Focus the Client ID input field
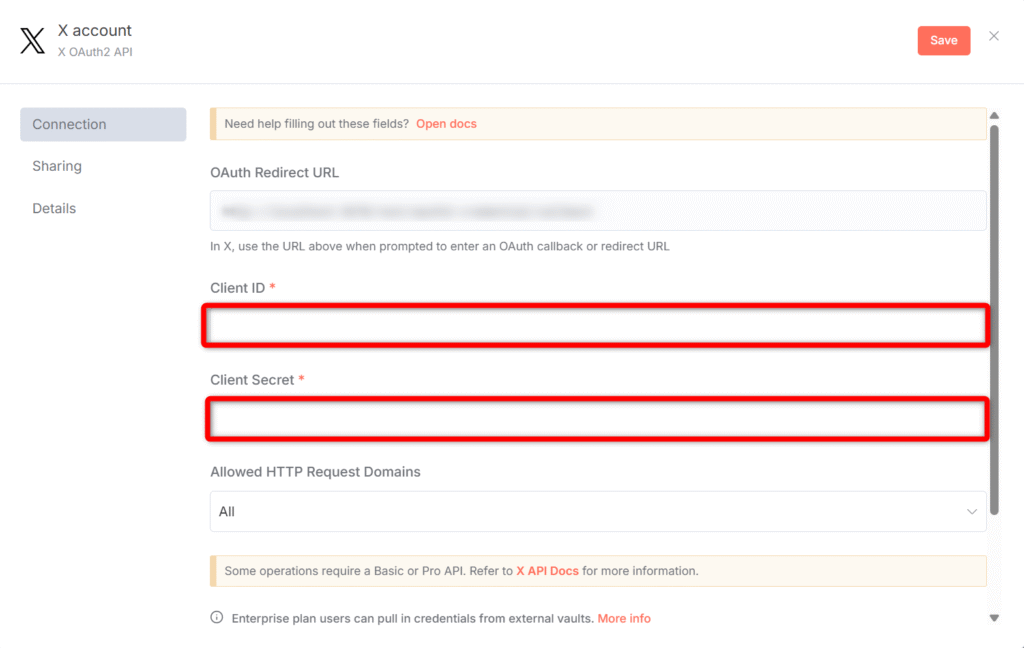The height and width of the screenshot is (648, 1024). point(596,326)
